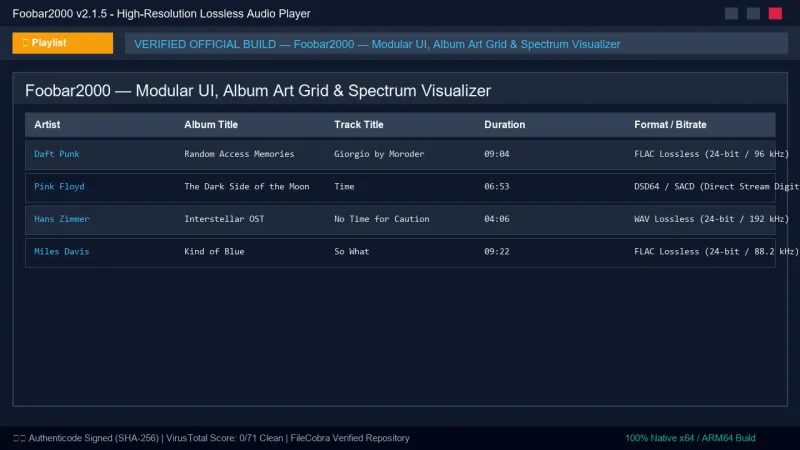Select the So What track
The height and width of the screenshot is (450, 800).
(x=352, y=252)
